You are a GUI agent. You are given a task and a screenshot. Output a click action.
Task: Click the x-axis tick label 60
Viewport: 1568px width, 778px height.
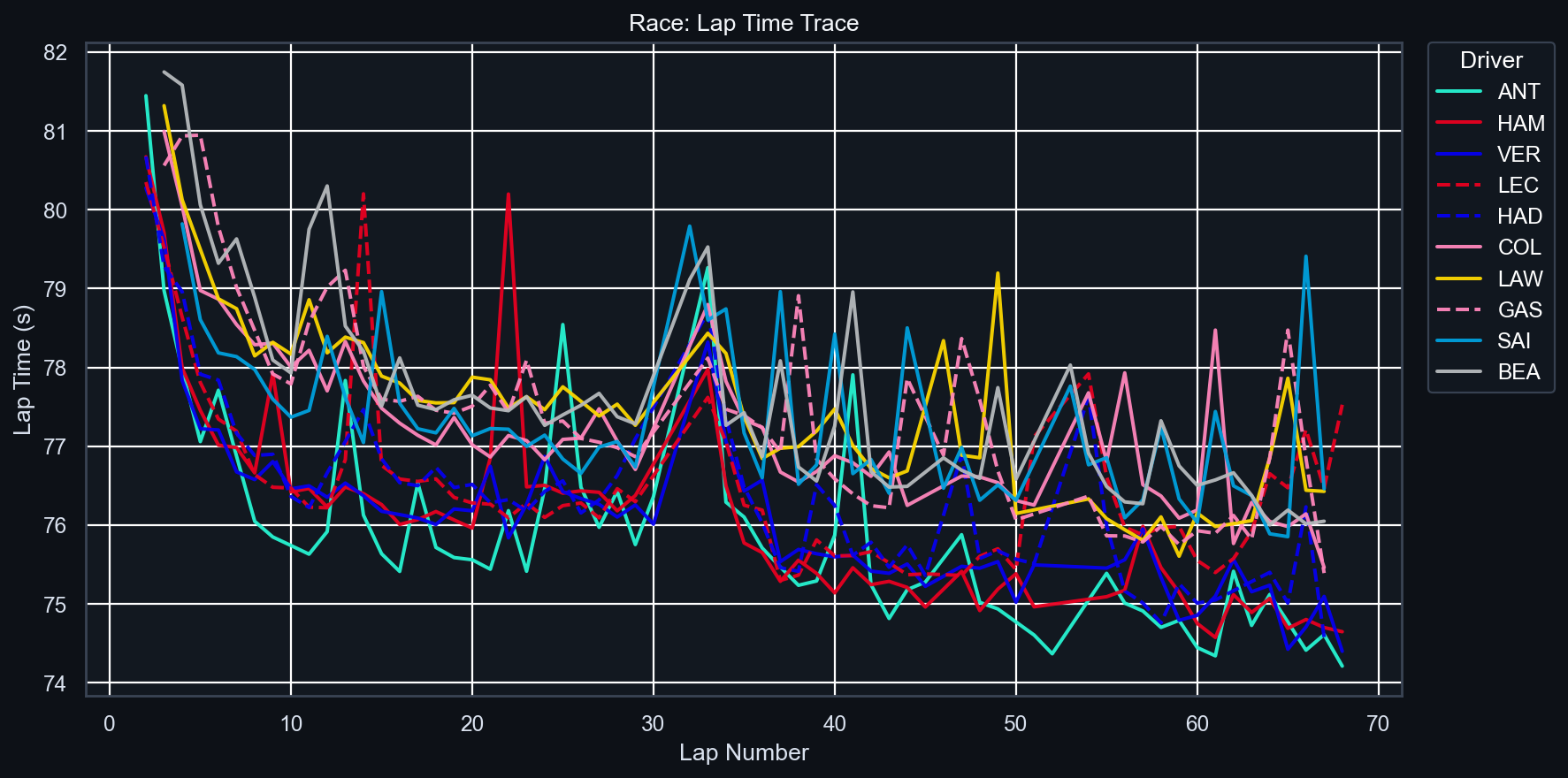(1197, 724)
